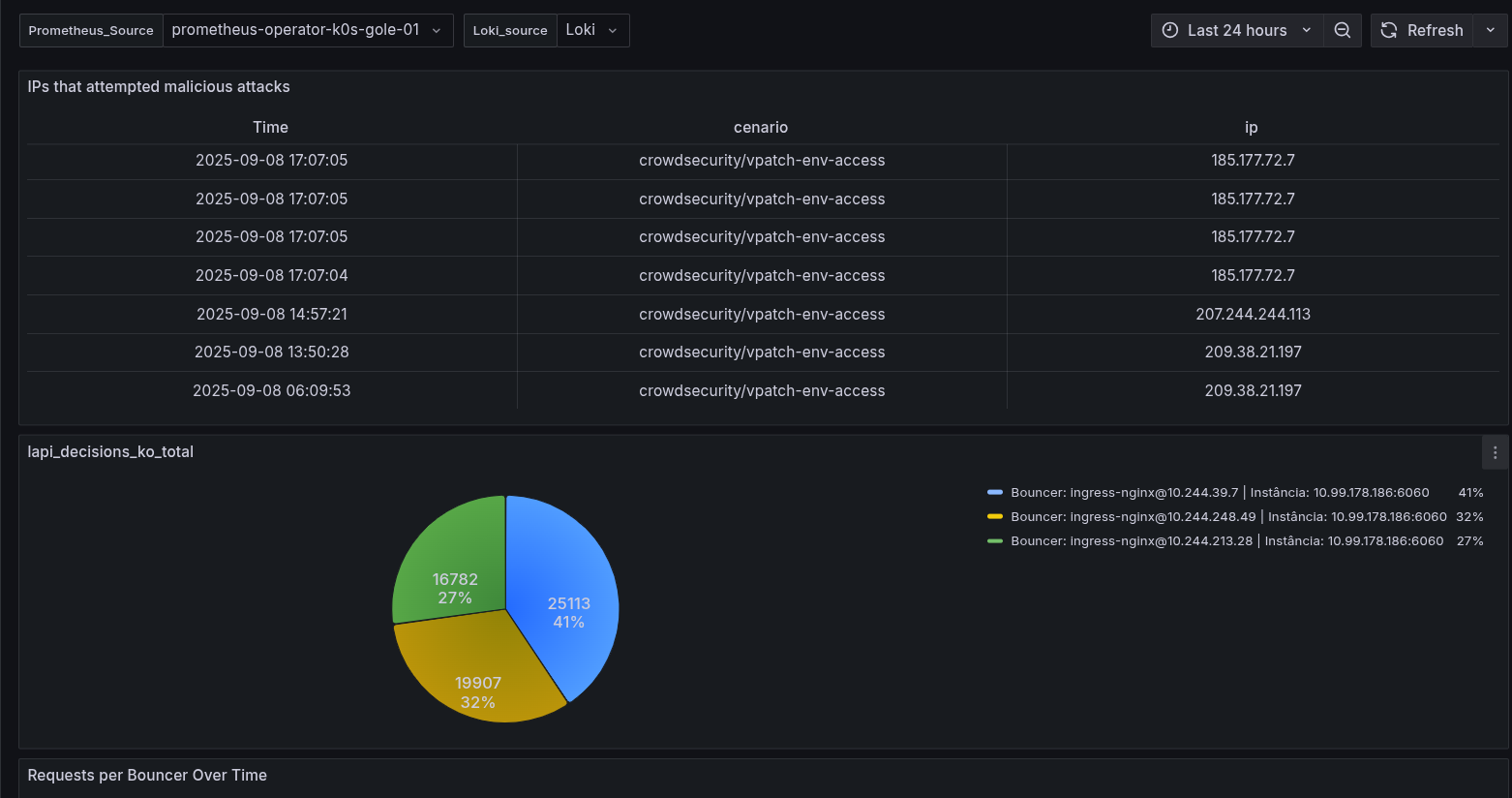Open the lapi_decisions_ko_total panel menu dots
The image size is (1512, 798).
[1495, 452]
